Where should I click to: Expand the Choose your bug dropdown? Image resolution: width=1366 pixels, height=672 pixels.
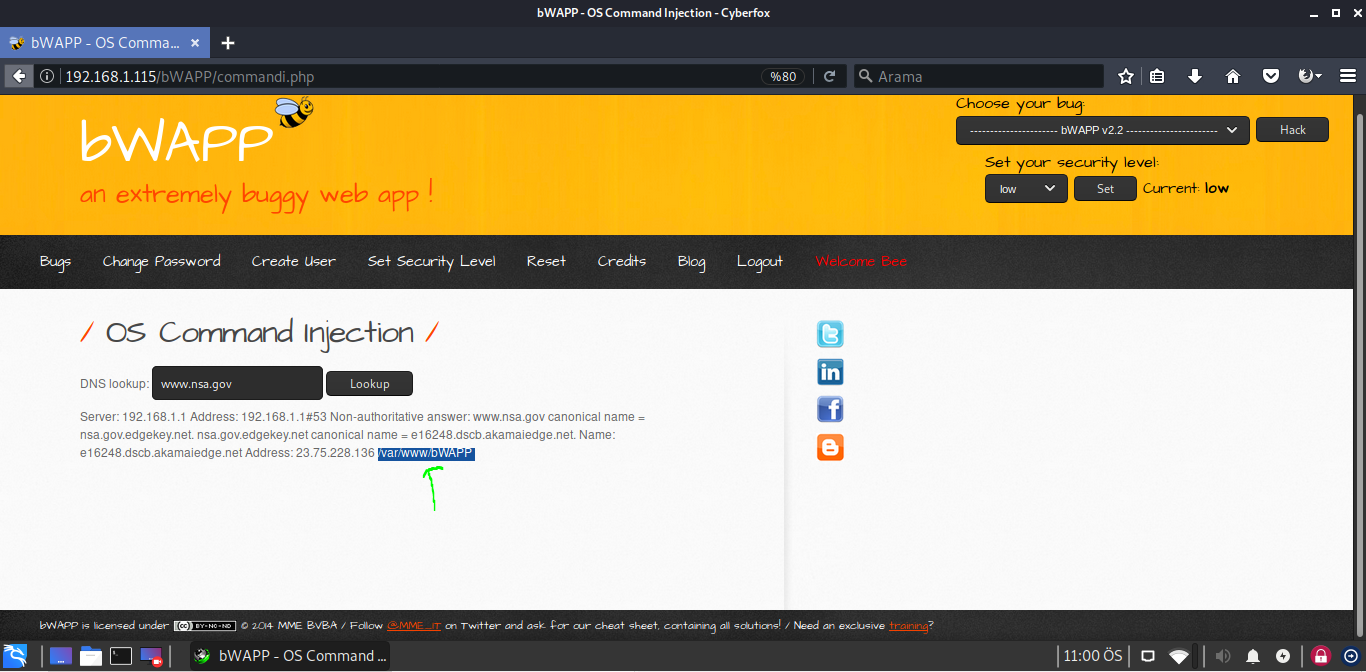(x=1102, y=130)
